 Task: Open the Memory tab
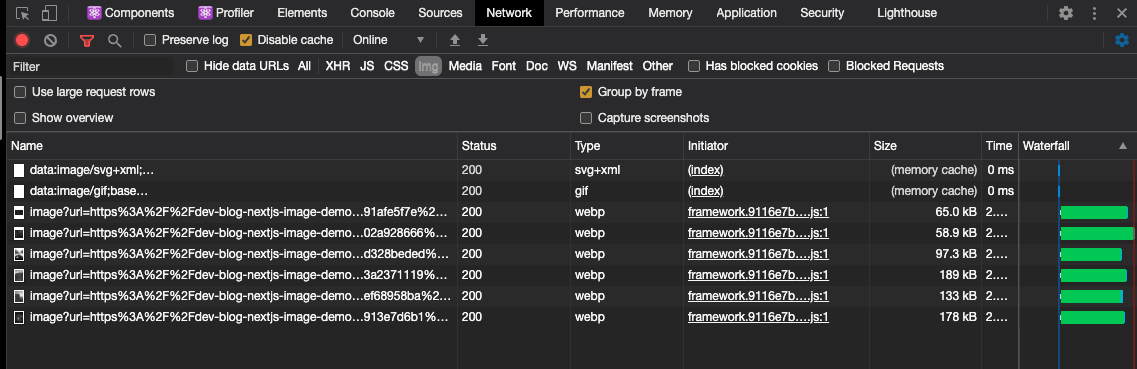pos(670,13)
